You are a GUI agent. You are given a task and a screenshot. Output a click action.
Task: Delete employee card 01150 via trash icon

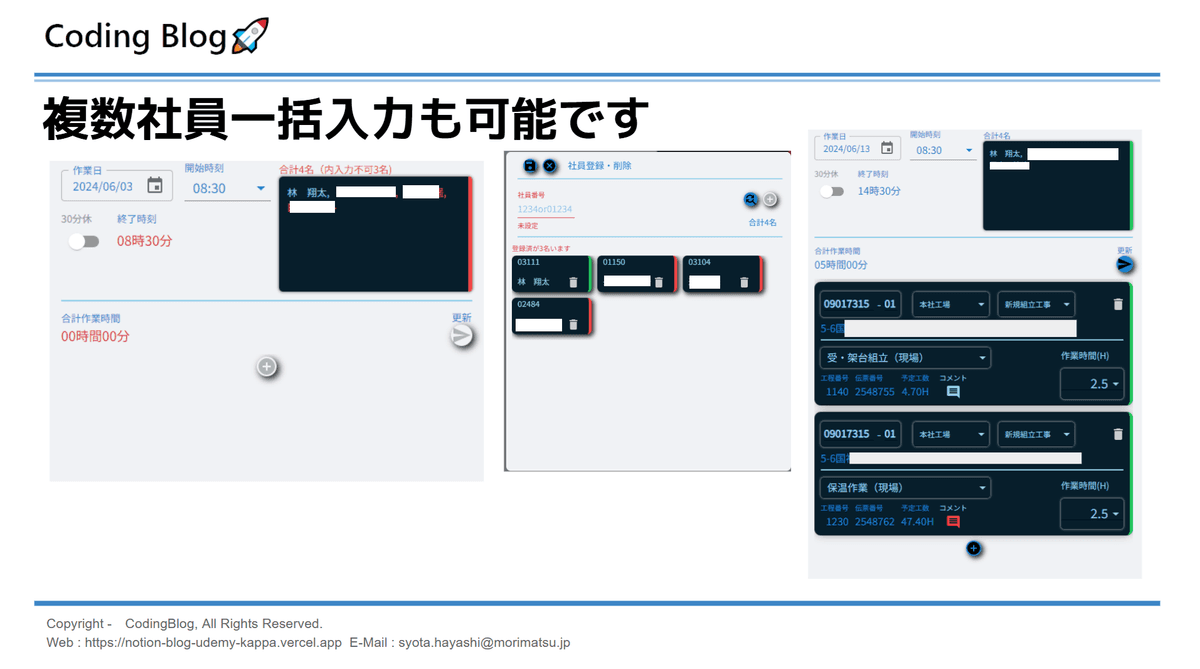[659, 281]
